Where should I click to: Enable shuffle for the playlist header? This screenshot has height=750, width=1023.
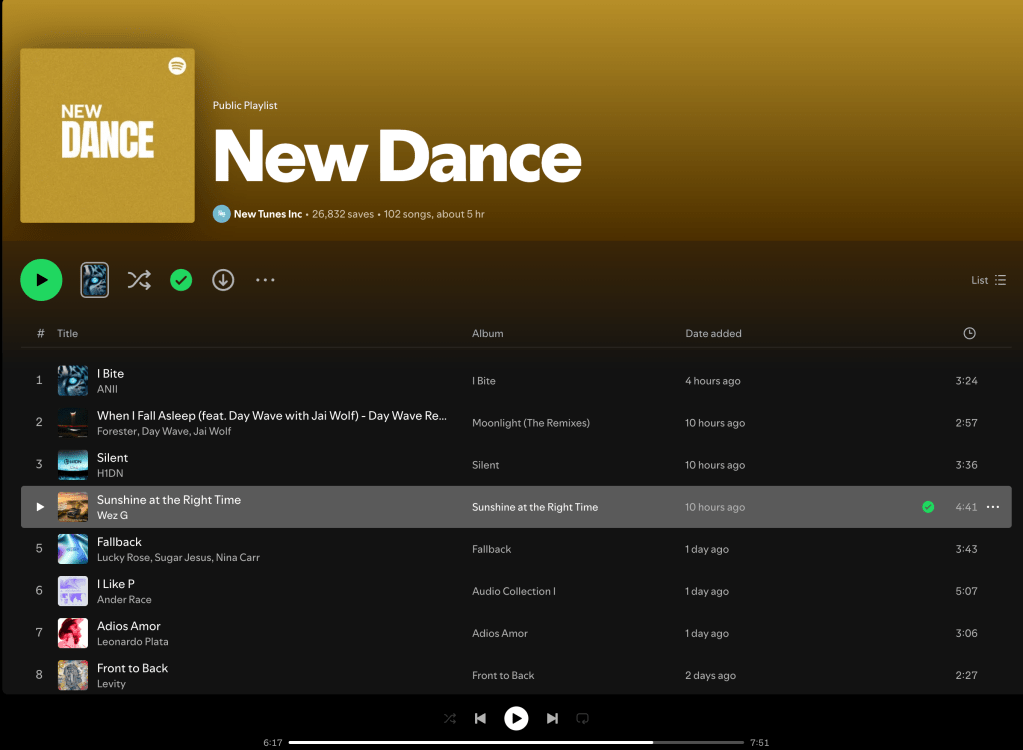[139, 280]
